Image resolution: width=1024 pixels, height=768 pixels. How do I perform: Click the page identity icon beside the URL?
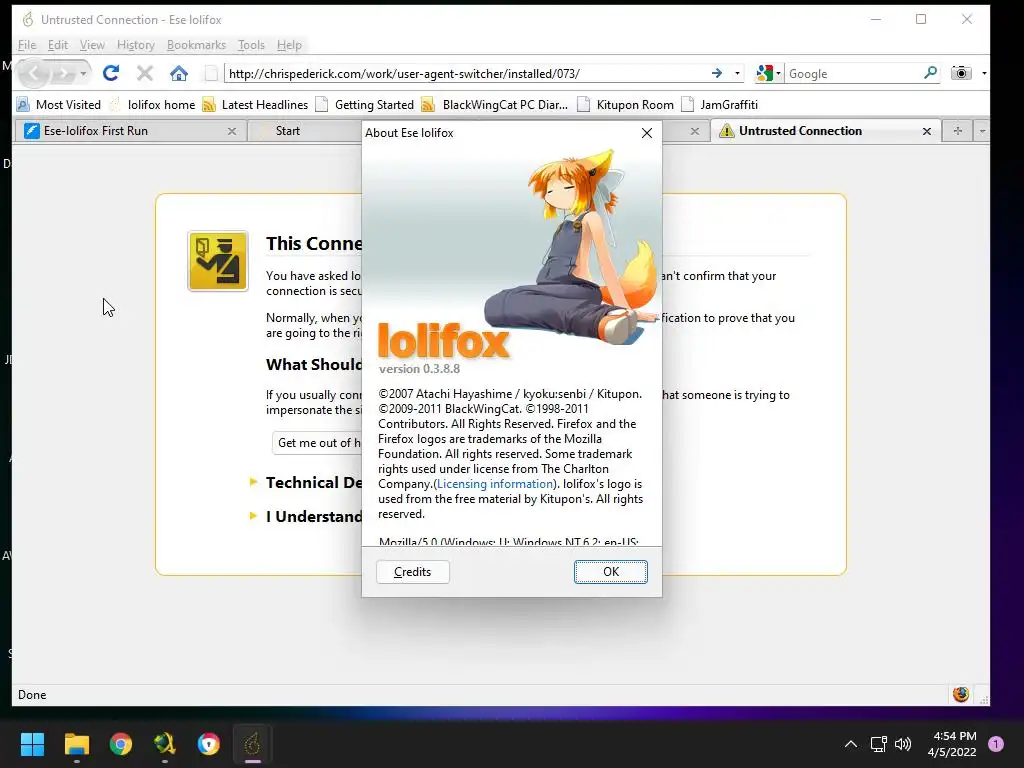click(x=210, y=74)
